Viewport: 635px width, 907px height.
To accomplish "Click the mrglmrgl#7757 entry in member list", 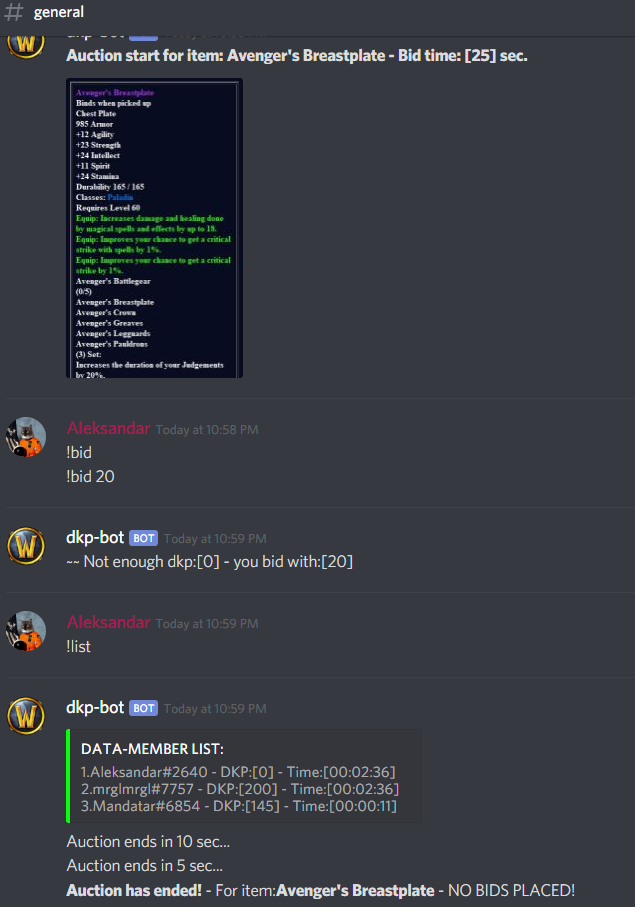I will pyautogui.click(x=240, y=789).
